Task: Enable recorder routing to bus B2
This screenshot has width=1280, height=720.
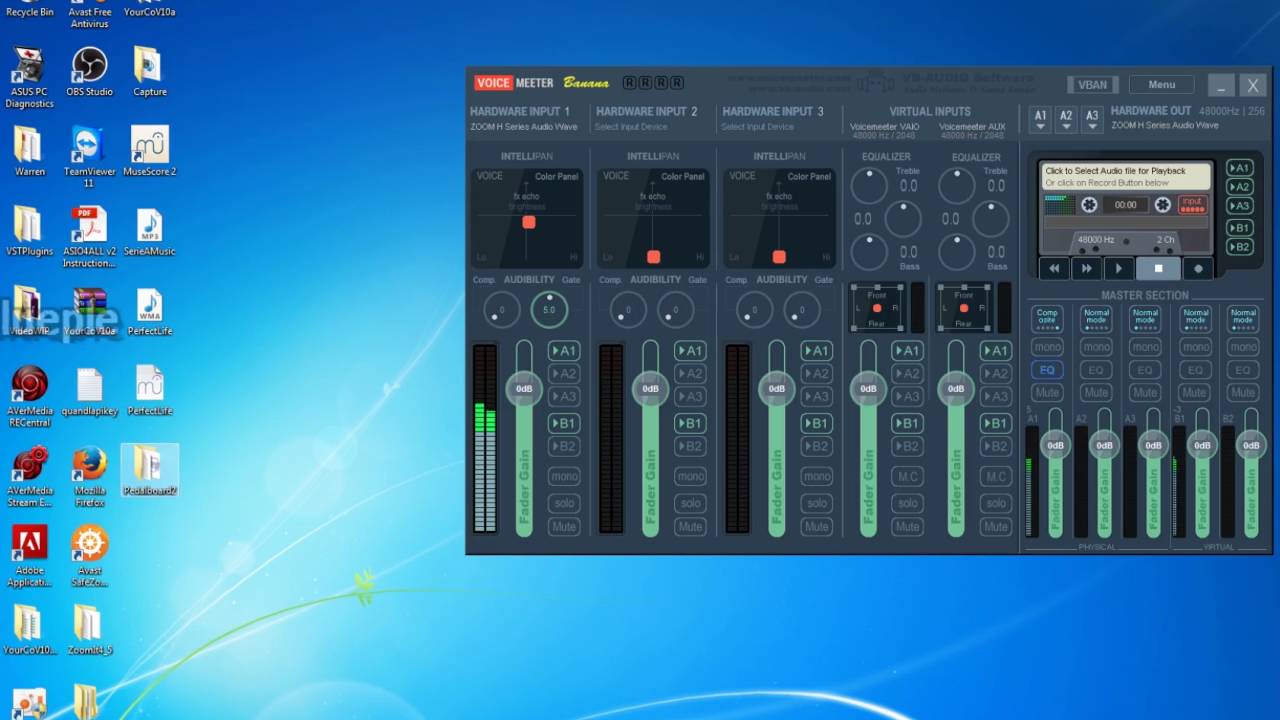Action: 1239,247
